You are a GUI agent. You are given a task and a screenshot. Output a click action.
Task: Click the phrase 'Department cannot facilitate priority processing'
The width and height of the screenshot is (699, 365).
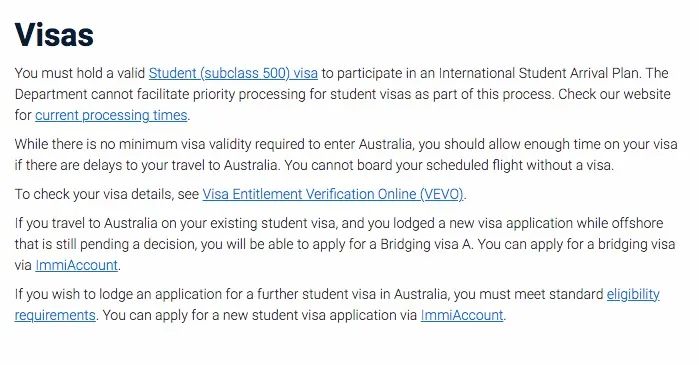pyautogui.click(x=161, y=94)
